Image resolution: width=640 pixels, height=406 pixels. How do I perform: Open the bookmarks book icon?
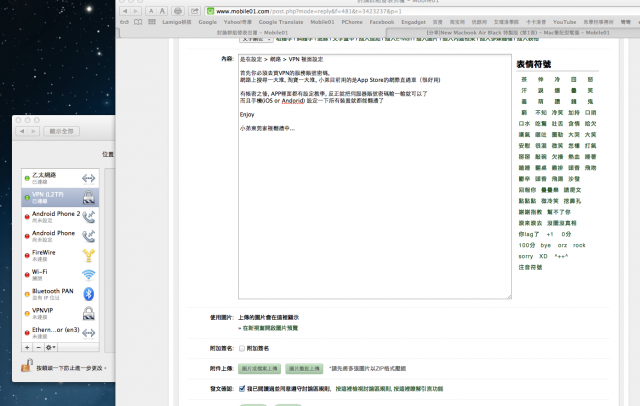pyautogui.click(x=138, y=22)
